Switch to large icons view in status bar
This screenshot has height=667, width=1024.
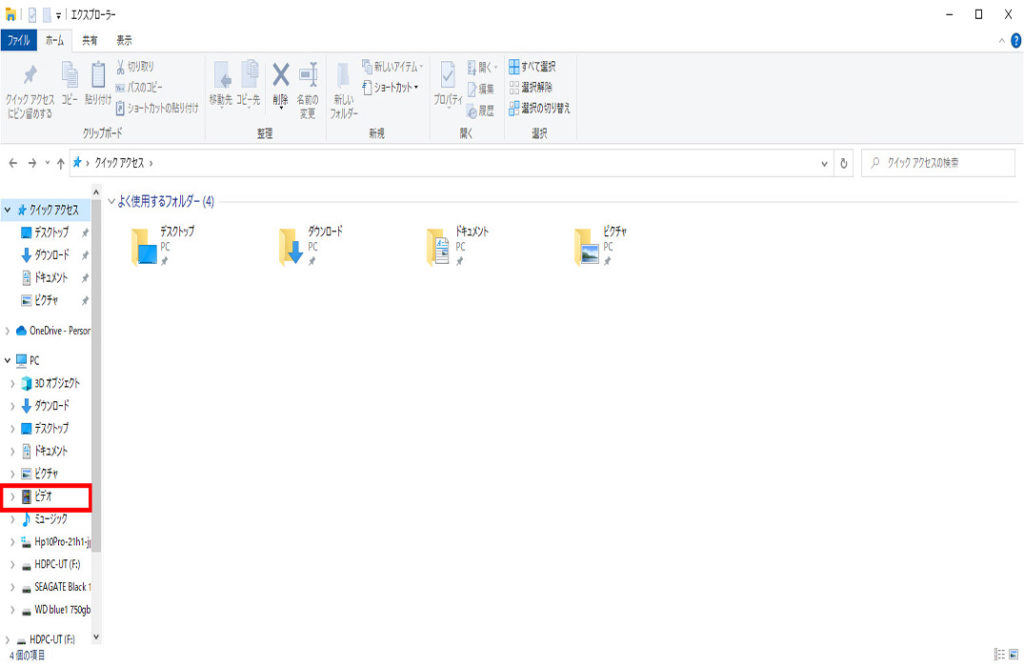(1014, 653)
